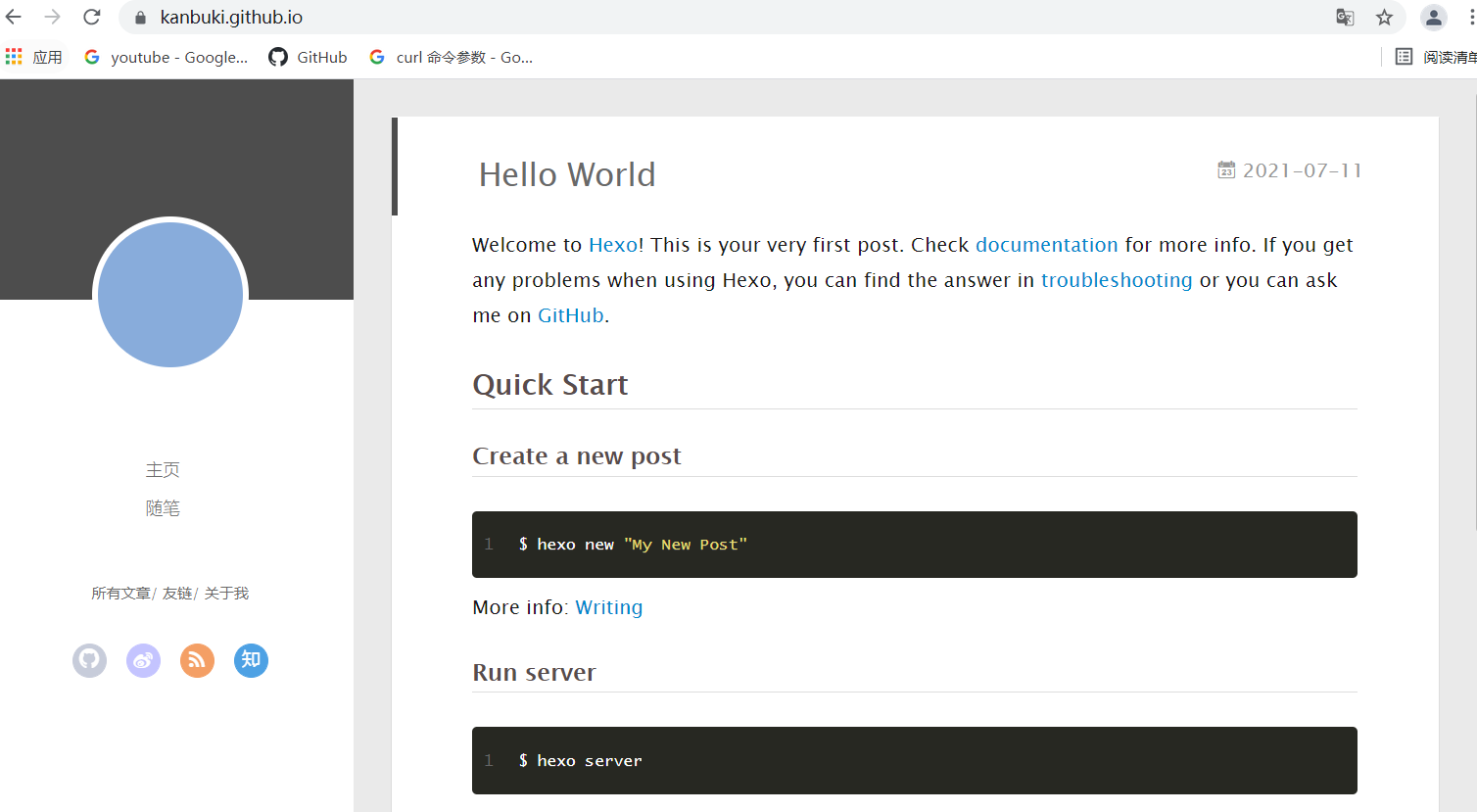The height and width of the screenshot is (812, 1477).
Task: Click the round blue avatar image
Action: click(x=170, y=295)
